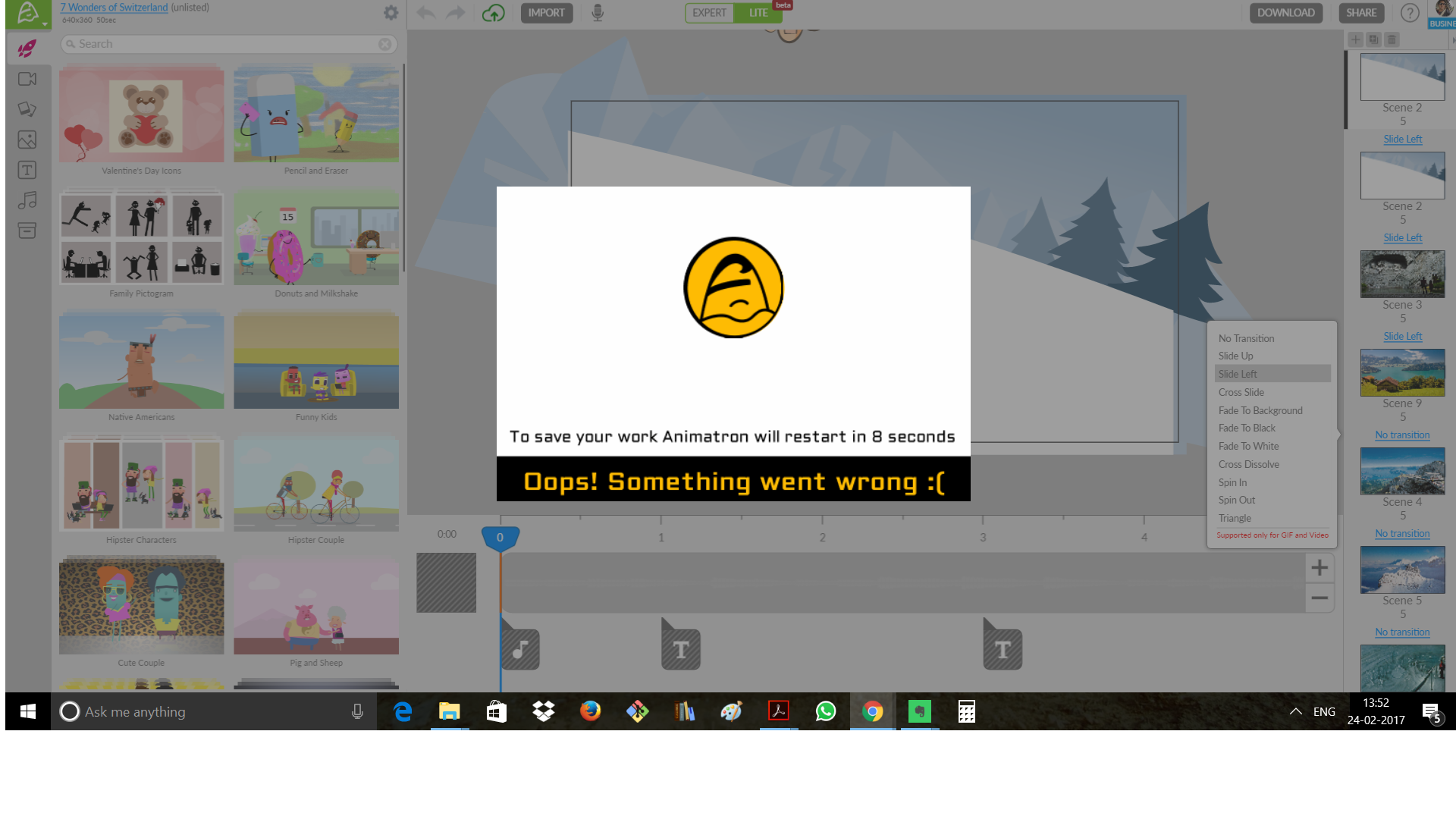Open the help question mark

coord(1410,13)
